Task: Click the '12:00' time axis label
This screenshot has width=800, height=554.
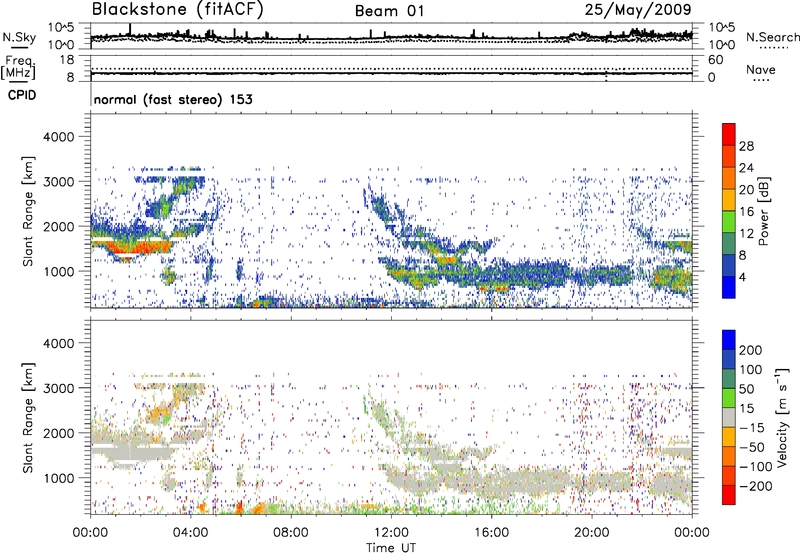Action: 391,533
